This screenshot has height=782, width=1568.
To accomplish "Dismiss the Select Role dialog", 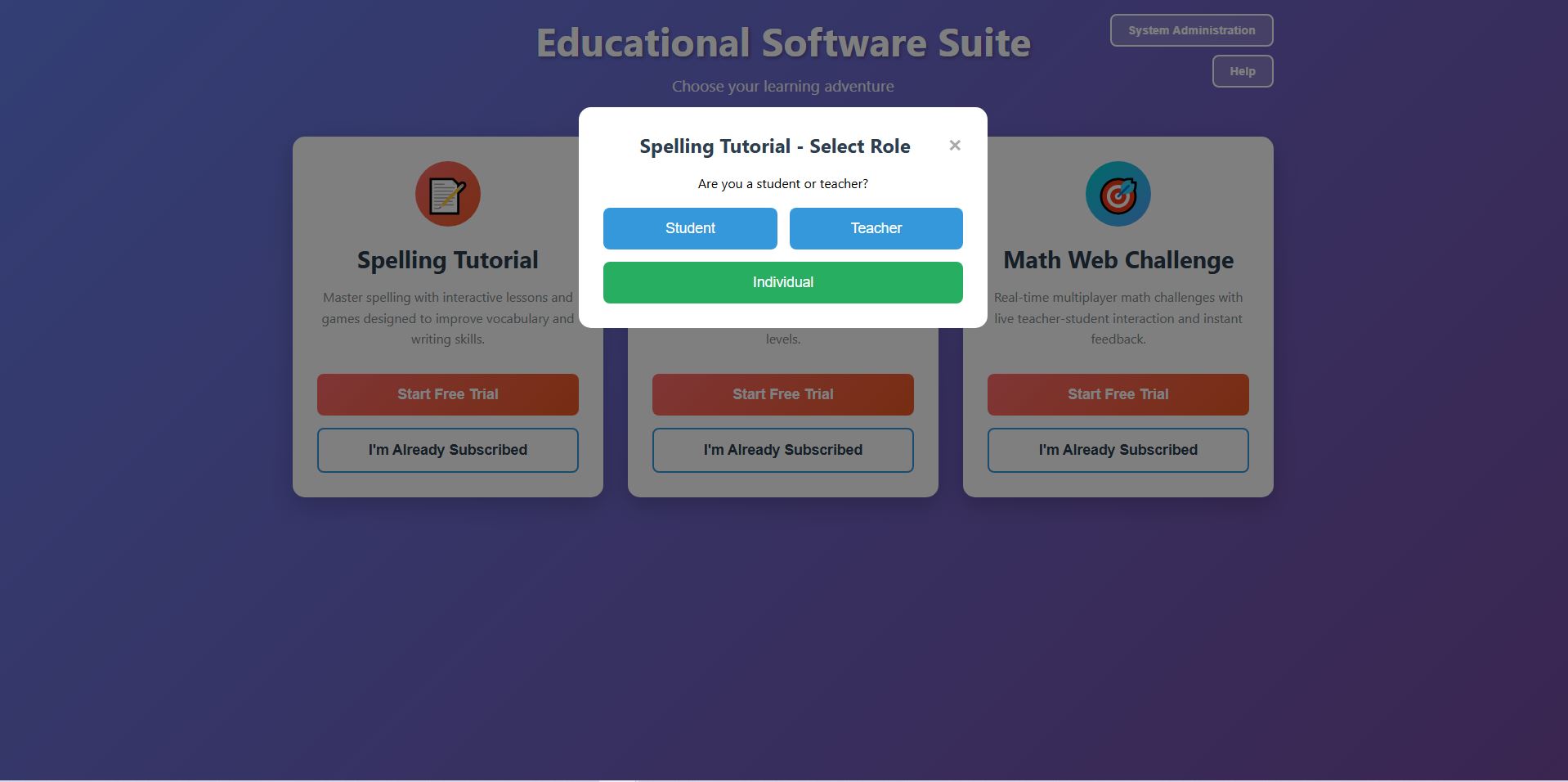I will click(x=955, y=145).
